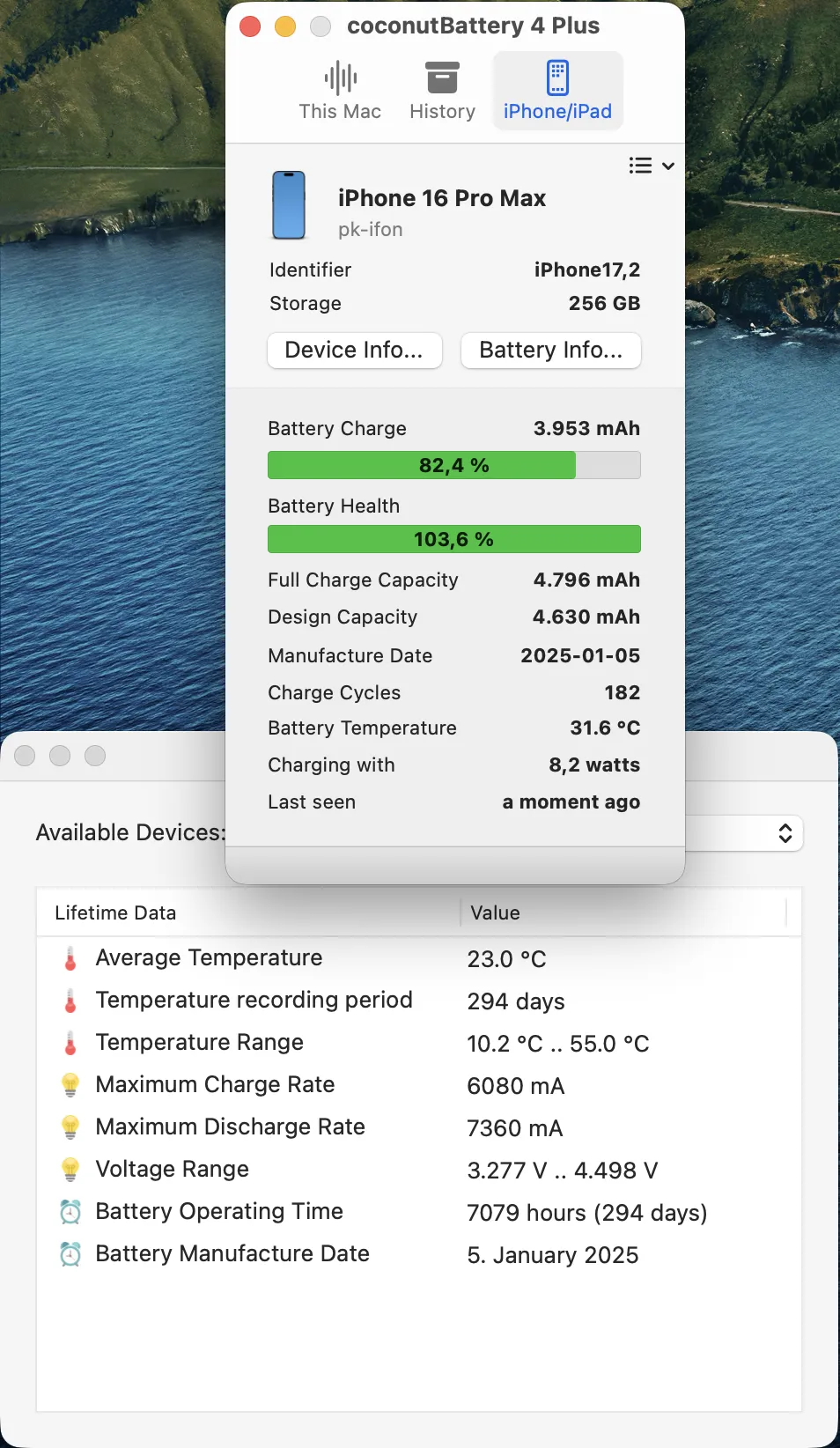Open the This Mac tab
The height and width of the screenshot is (1448, 840).
point(340,91)
